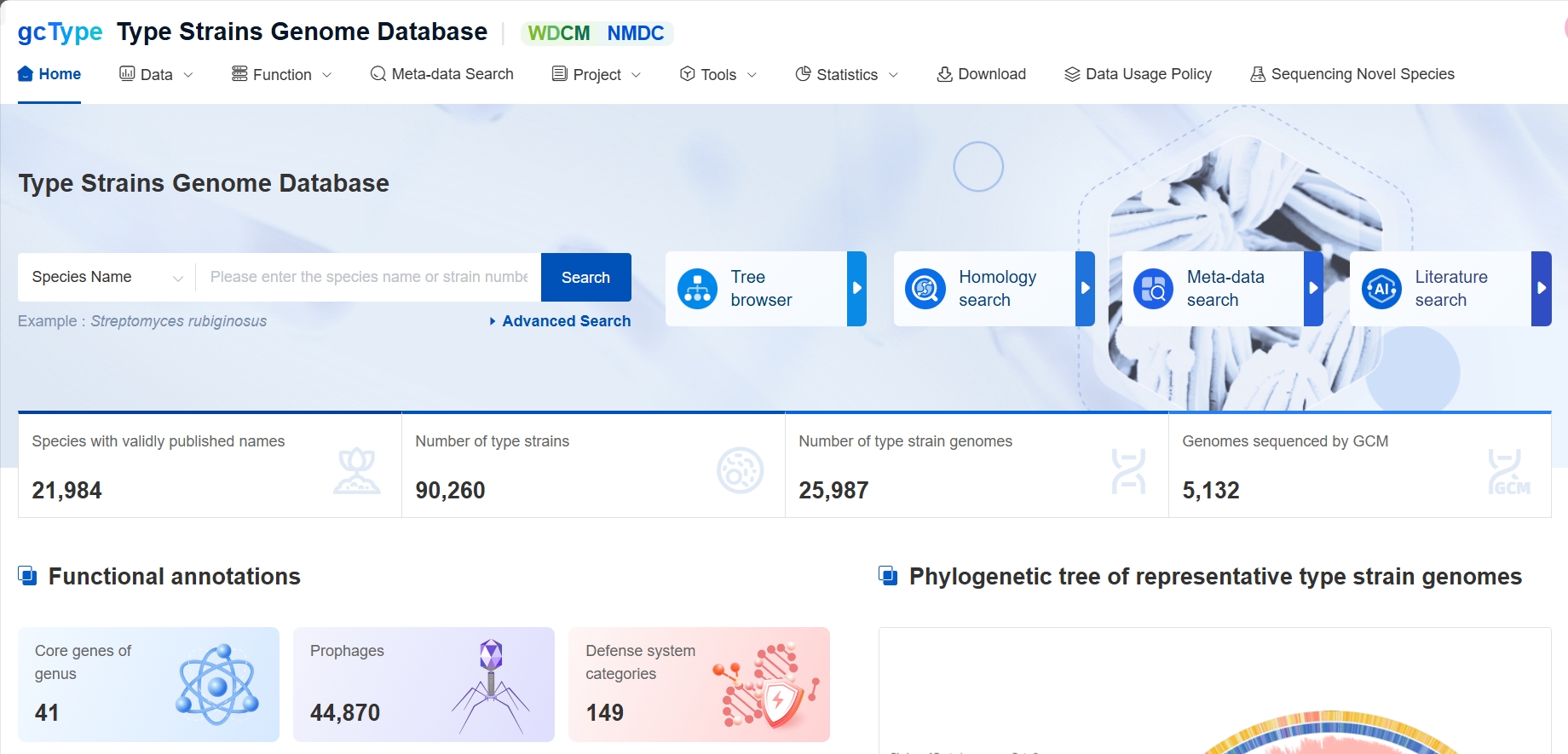Image resolution: width=1568 pixels, height=754 pixels.
Task: Click the example Streptomyces rubiginosus text
Action: tap(179, 321)
